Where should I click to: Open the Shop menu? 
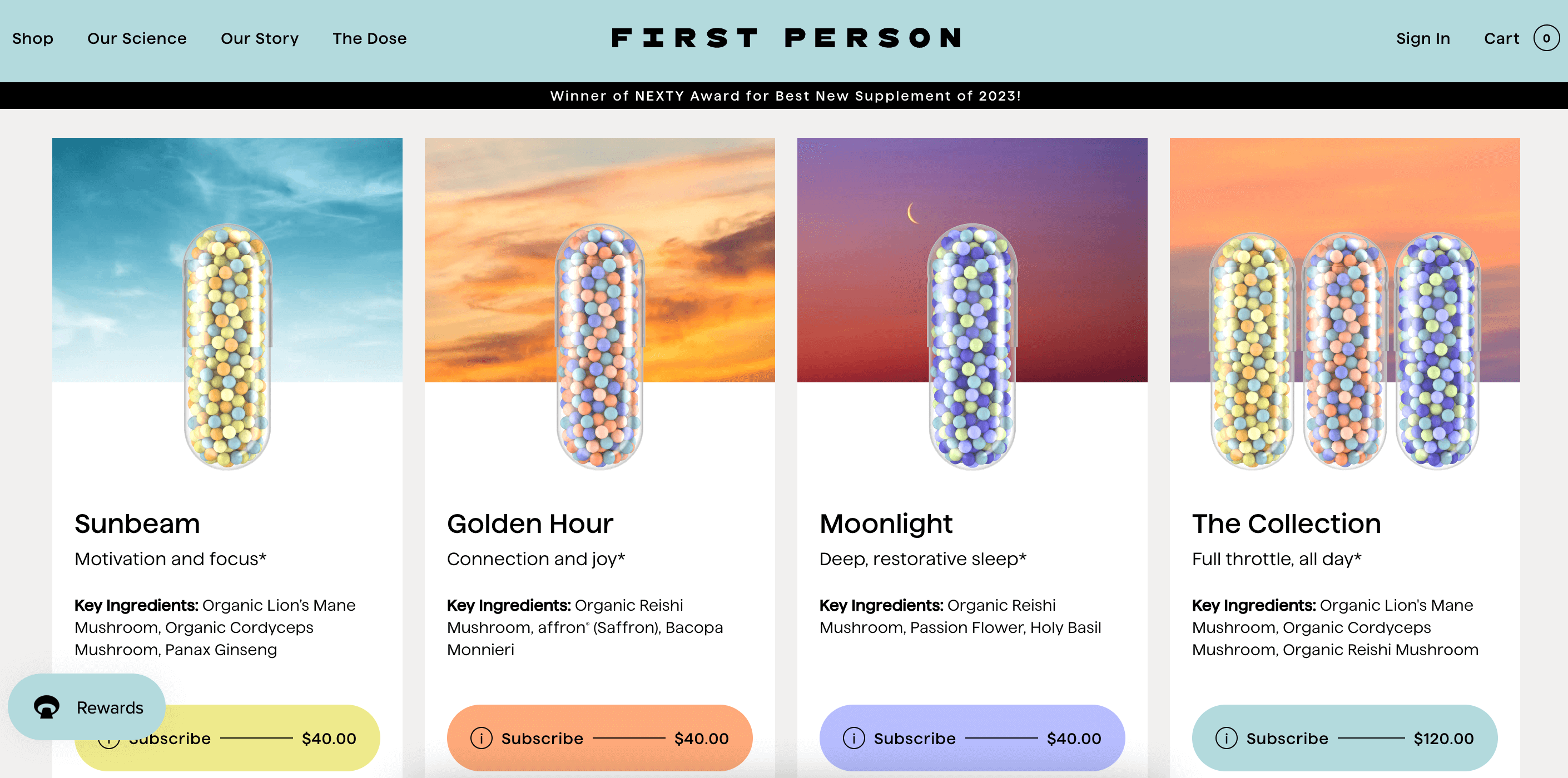[x=33, y=38]
